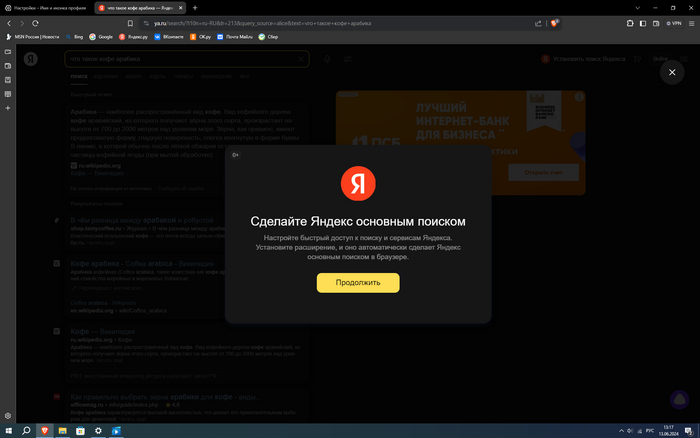700x438 pixels.
Task: Open the Google bookmark
Action: 101,37
